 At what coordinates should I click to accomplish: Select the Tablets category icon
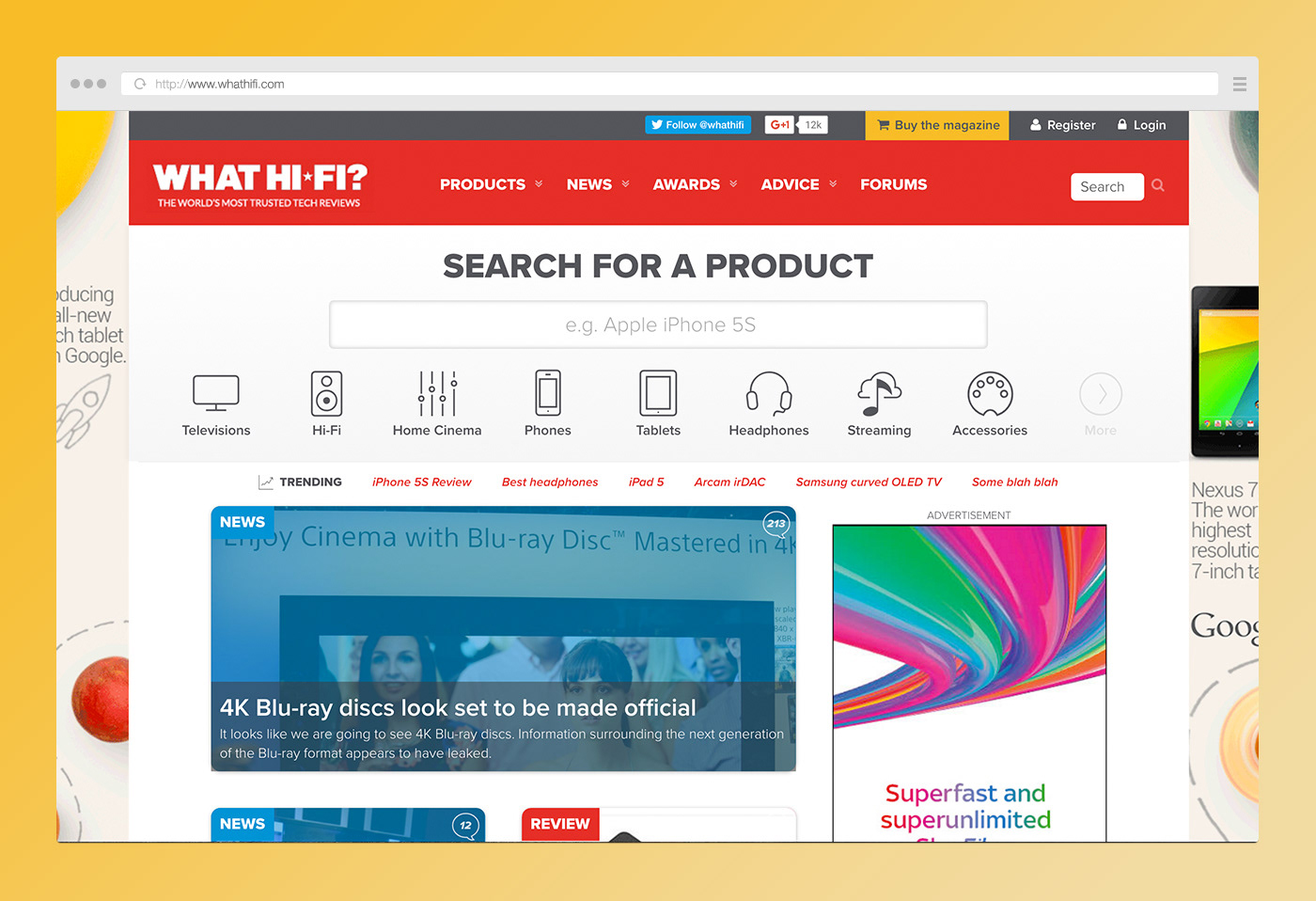[x=658, y=393]
